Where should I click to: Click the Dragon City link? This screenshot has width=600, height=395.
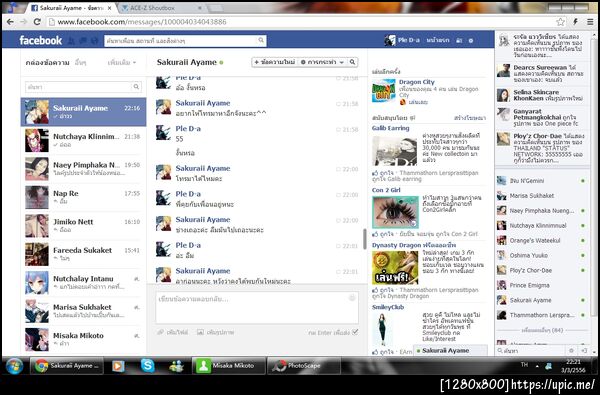point(416,82)
